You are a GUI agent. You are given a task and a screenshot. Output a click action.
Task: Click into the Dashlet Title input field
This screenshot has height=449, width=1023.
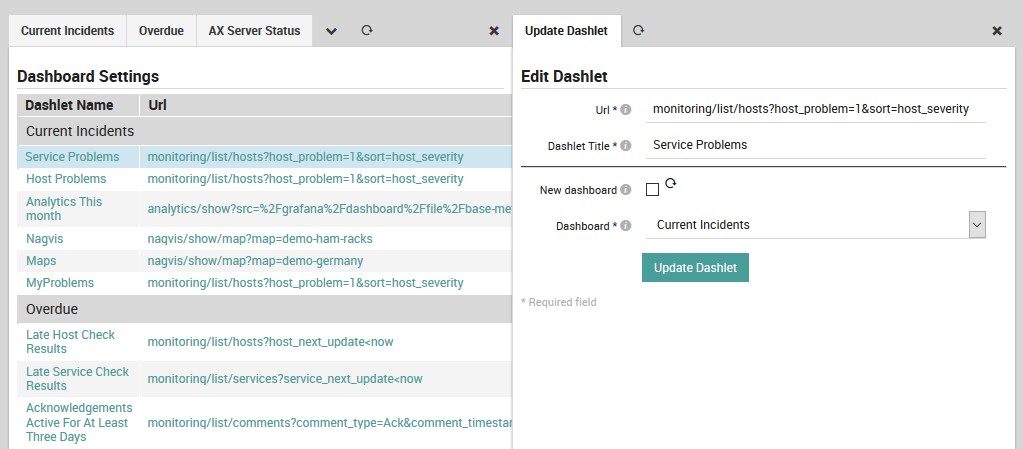coord(815,145)
